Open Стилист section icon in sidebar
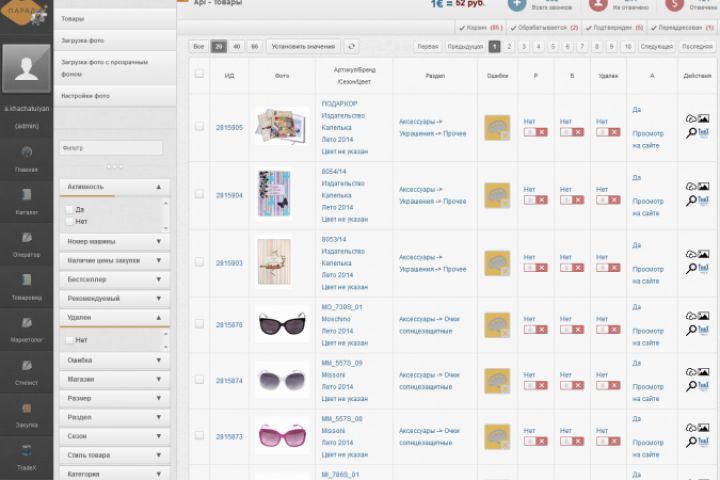Viewport: 720px width, 480px height. point(27,365)
